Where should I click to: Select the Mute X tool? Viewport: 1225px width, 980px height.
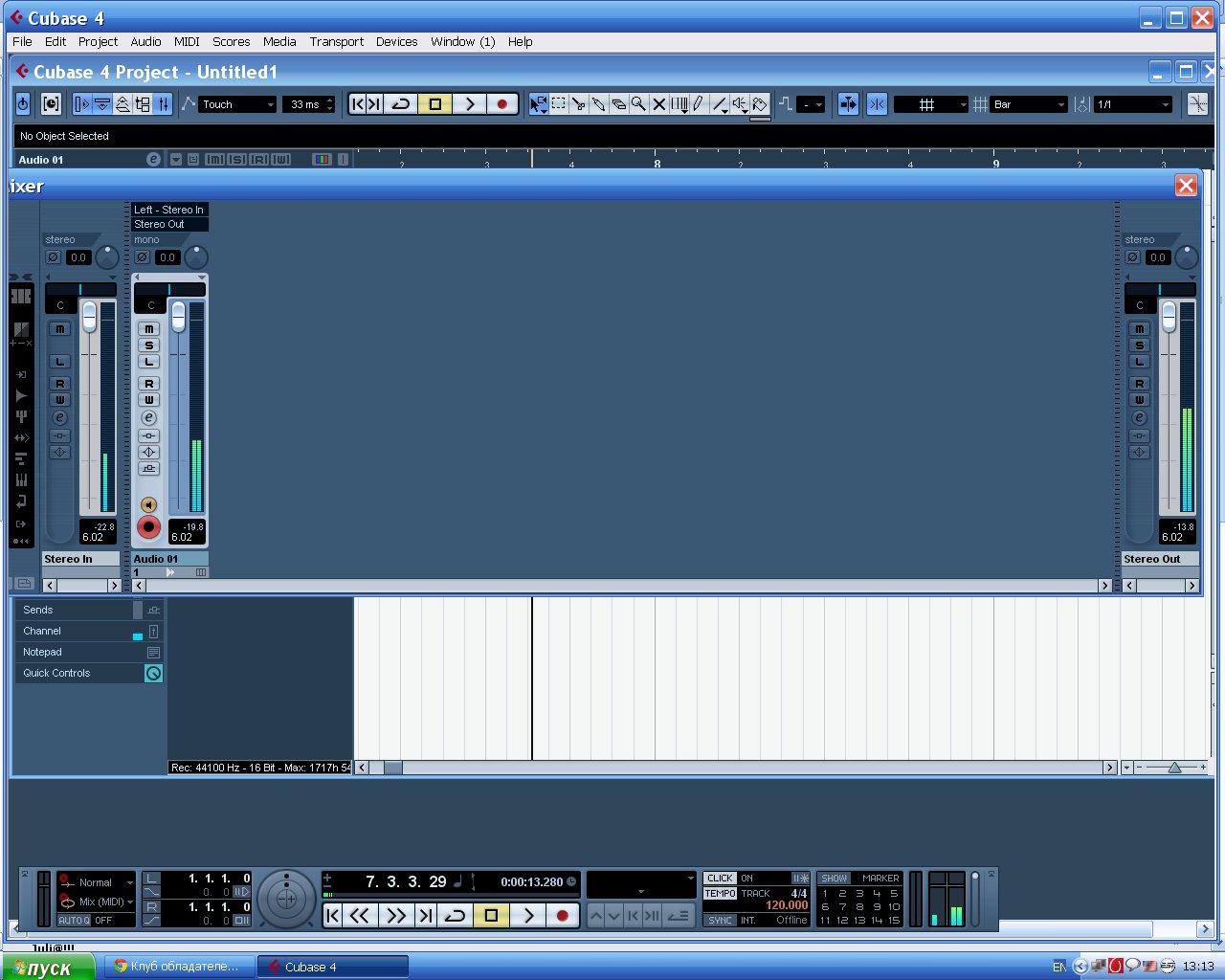658,104
